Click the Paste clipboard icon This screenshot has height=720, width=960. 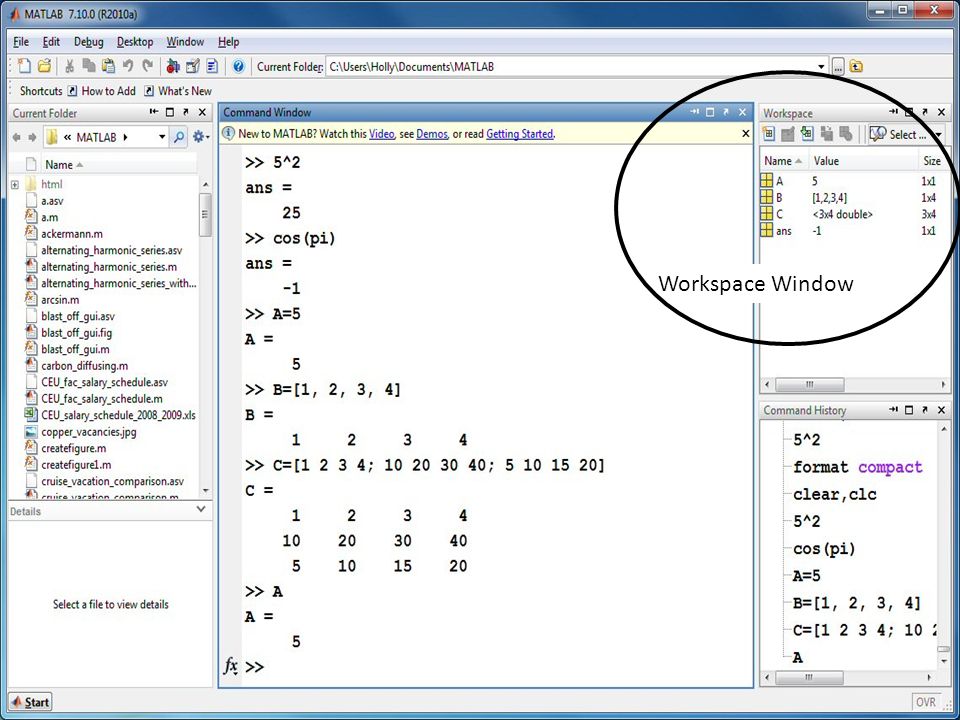tap(108, 66)
